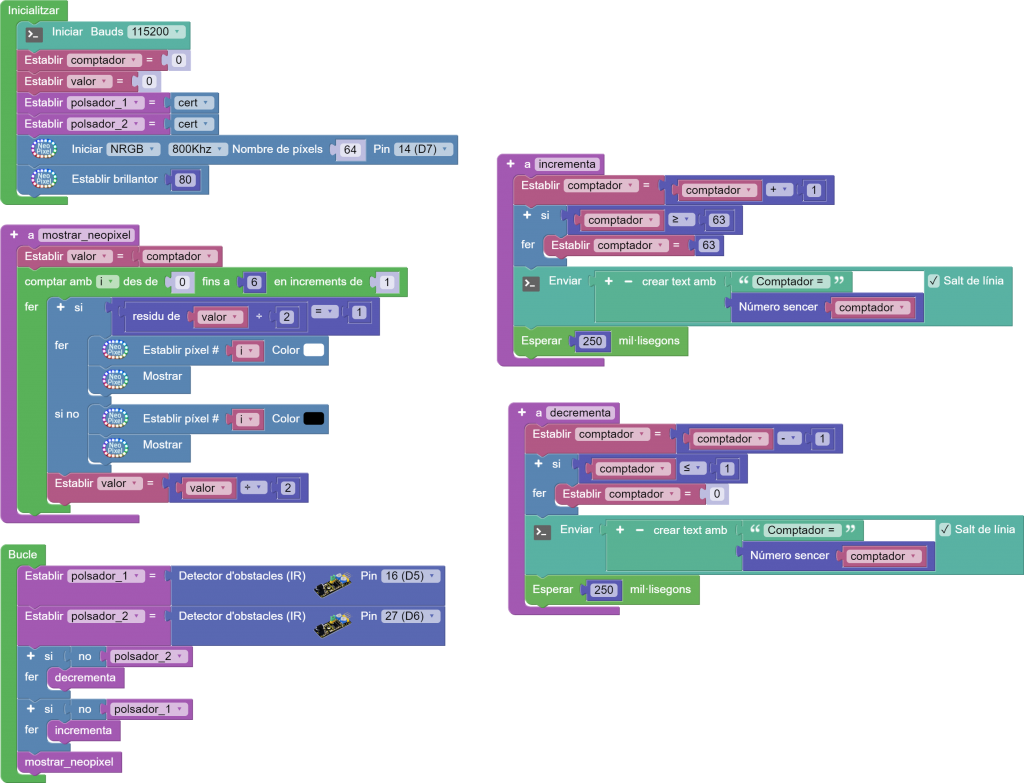Click the serial console icon in Iniciar Bauds block
This screenshot has width=1024, height=783.
coord(33,33)
